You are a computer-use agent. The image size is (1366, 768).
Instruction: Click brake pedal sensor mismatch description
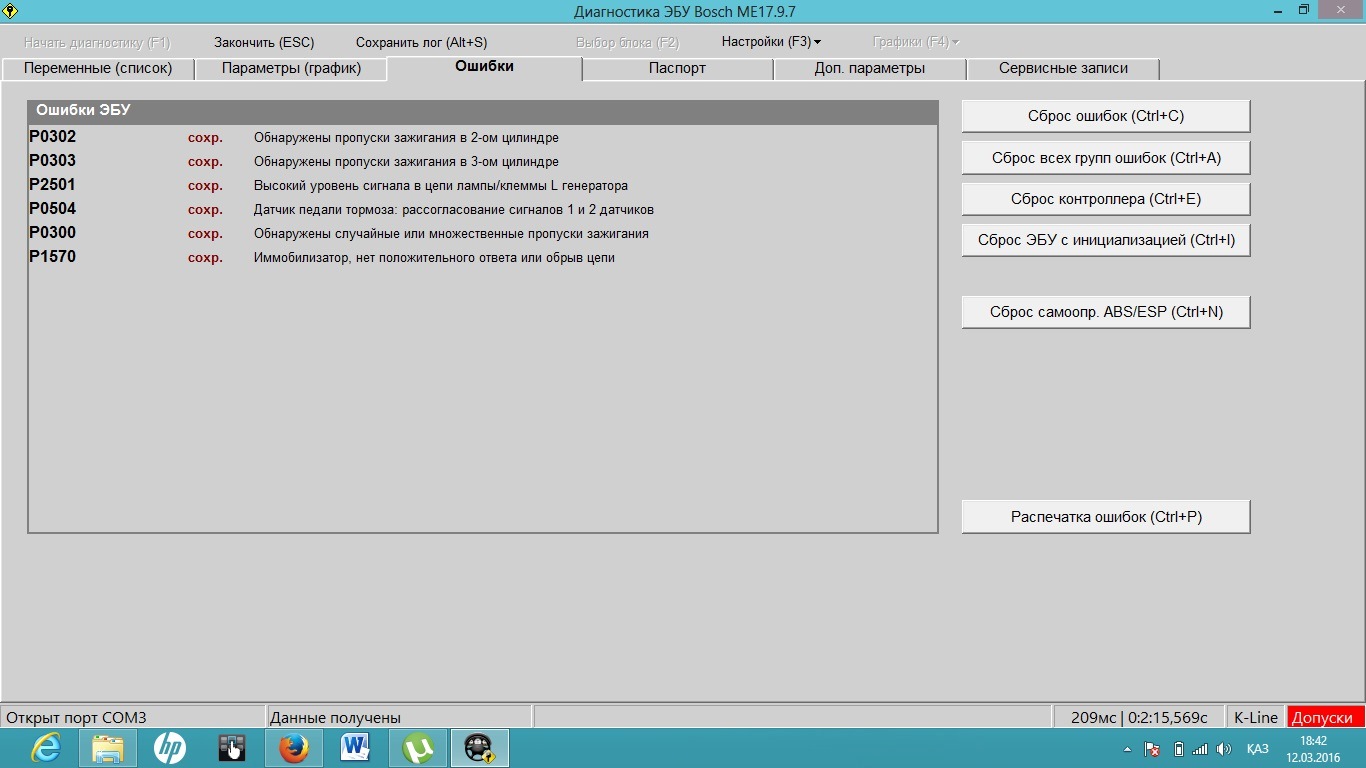click(454, 210)
